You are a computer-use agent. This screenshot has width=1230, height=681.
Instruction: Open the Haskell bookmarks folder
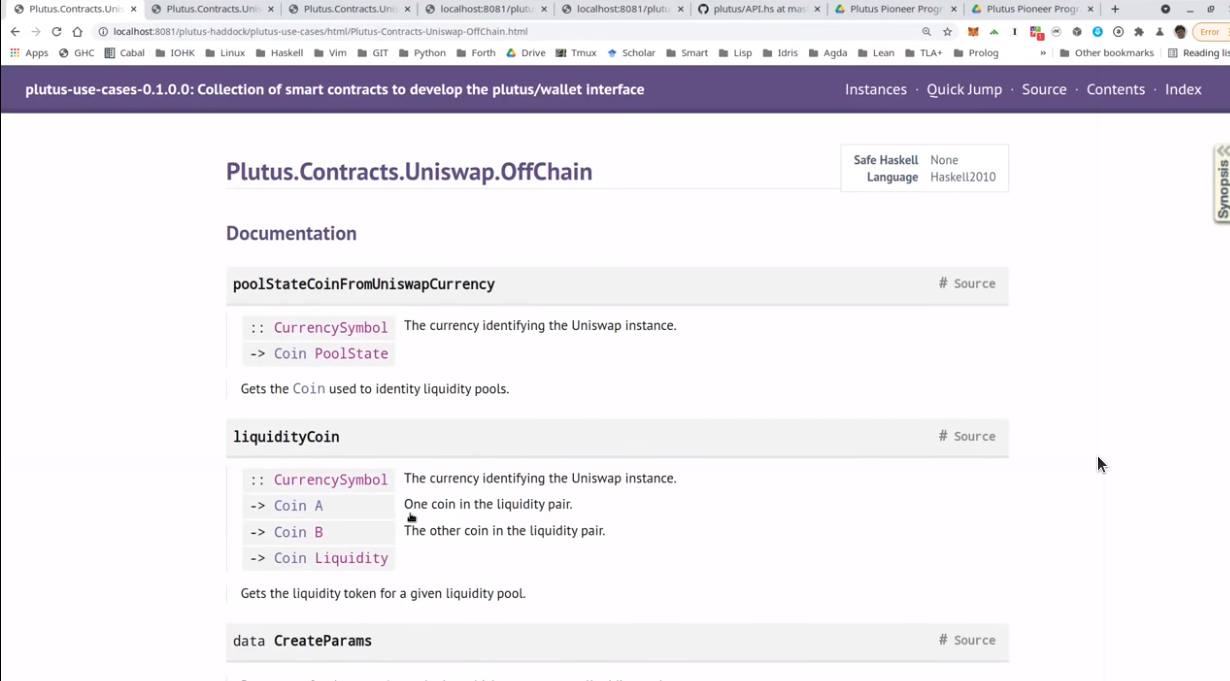click(x=279, y=53)
